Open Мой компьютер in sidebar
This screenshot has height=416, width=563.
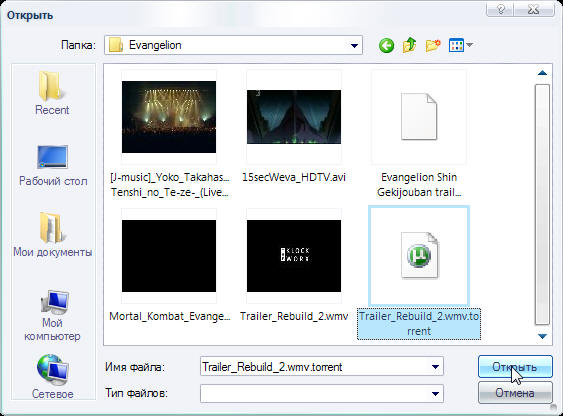[x=52, y=316]
